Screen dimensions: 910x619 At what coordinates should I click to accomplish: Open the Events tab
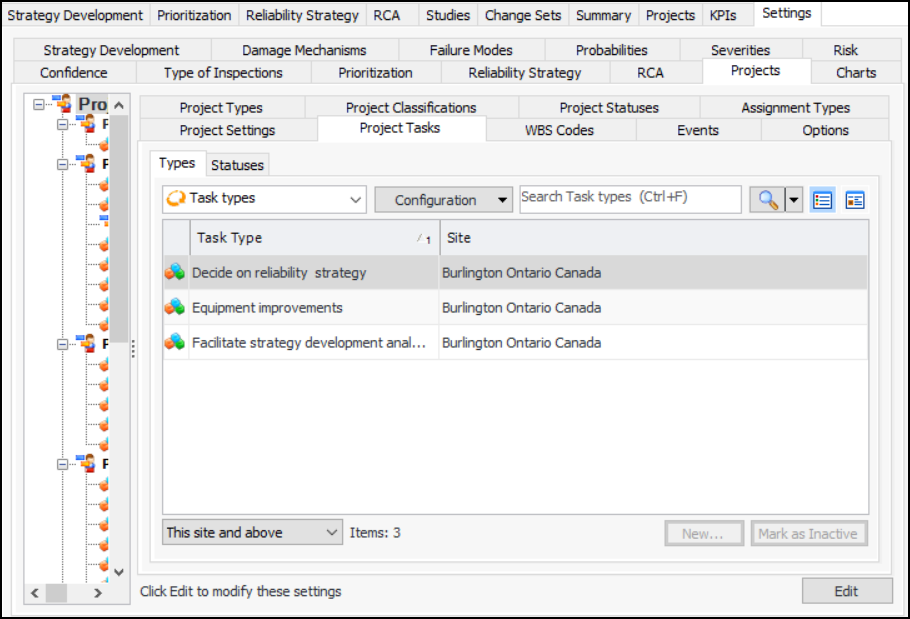(698, 130)
